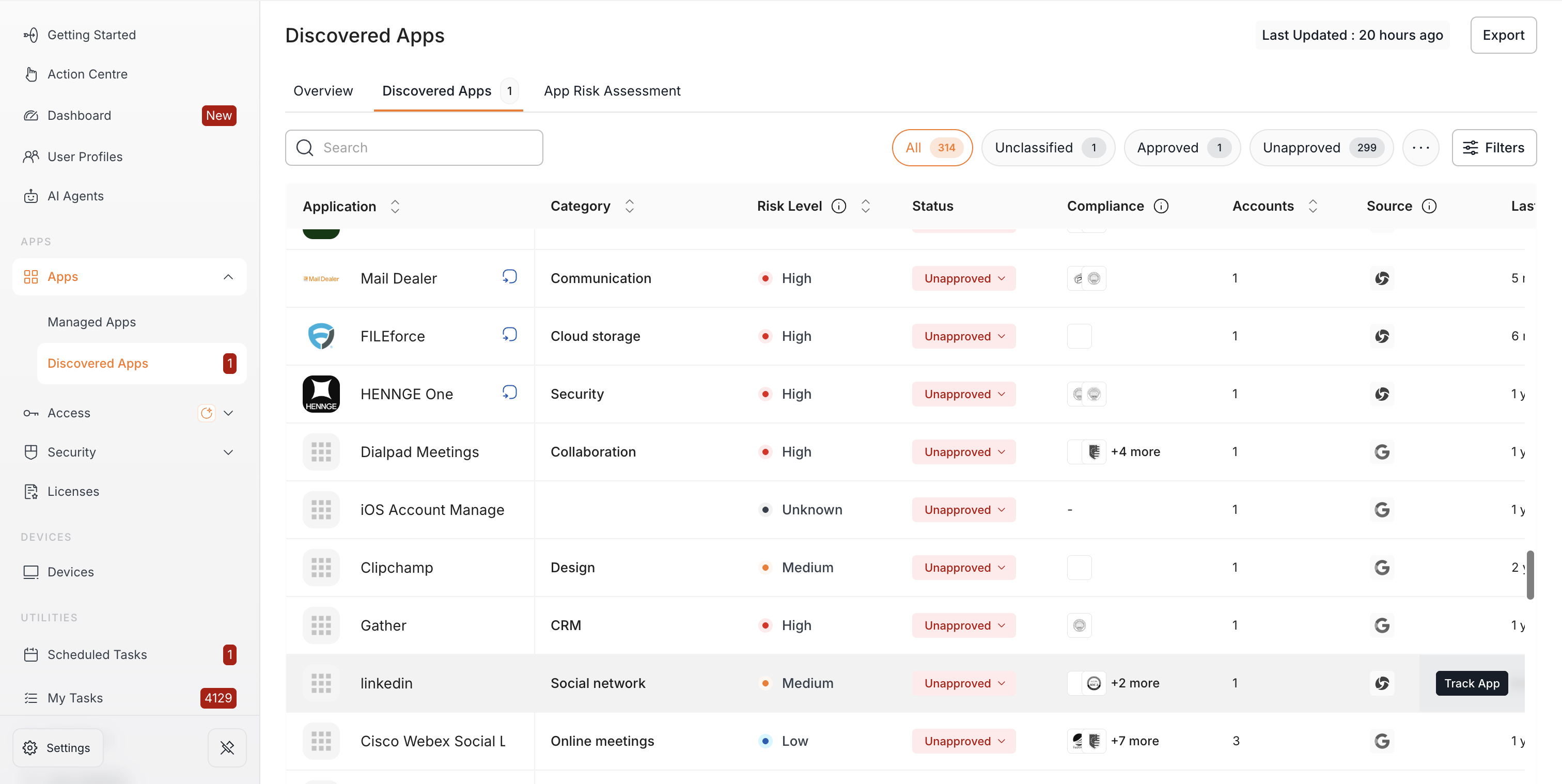Filter by Unclassified apps chip
The image size is (1562, 784).
pyautogui.click(x=1049, y=147)
